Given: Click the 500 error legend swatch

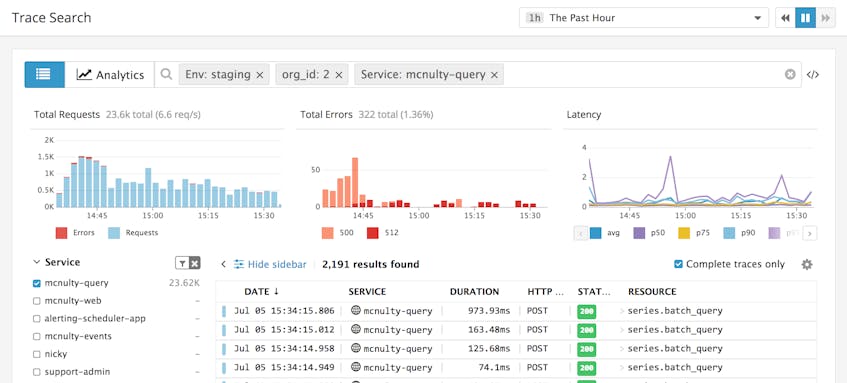Looking at the screenshot, I should click(x=327, y=233).
